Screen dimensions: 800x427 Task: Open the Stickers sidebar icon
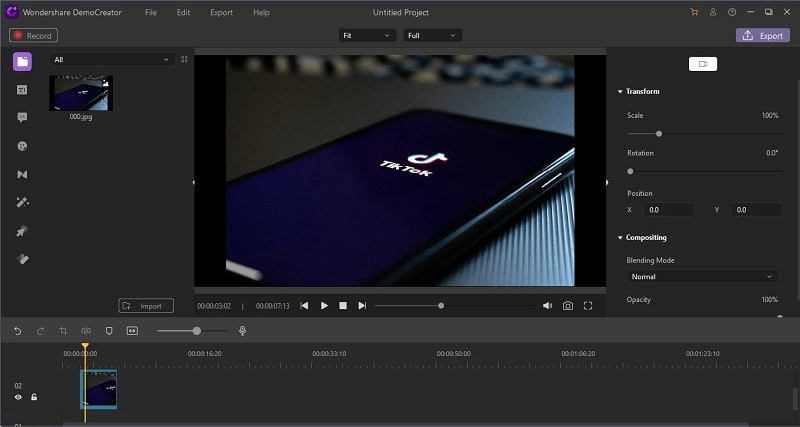[x=22, y=146]
